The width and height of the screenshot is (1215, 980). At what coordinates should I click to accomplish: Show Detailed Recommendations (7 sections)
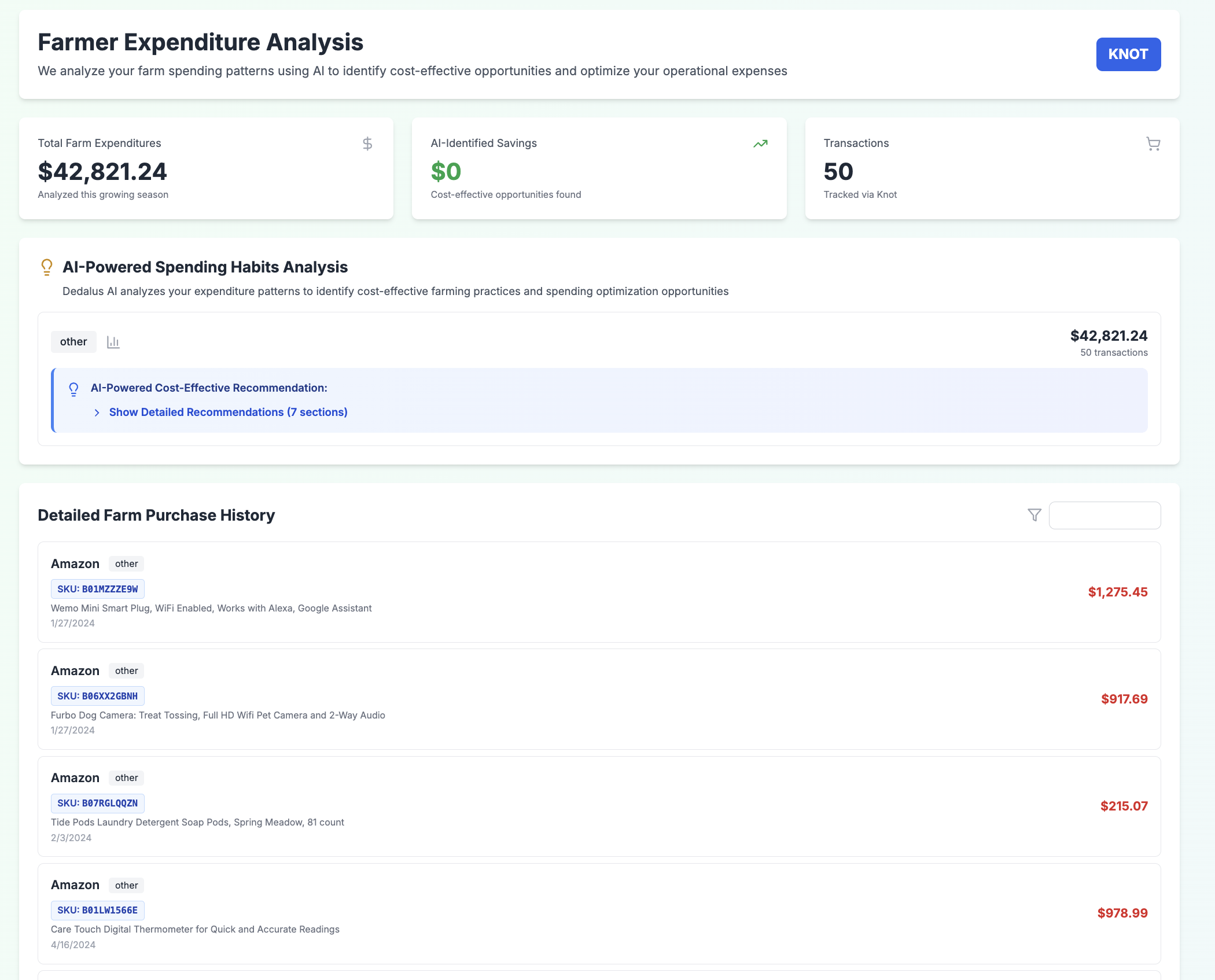228,412
